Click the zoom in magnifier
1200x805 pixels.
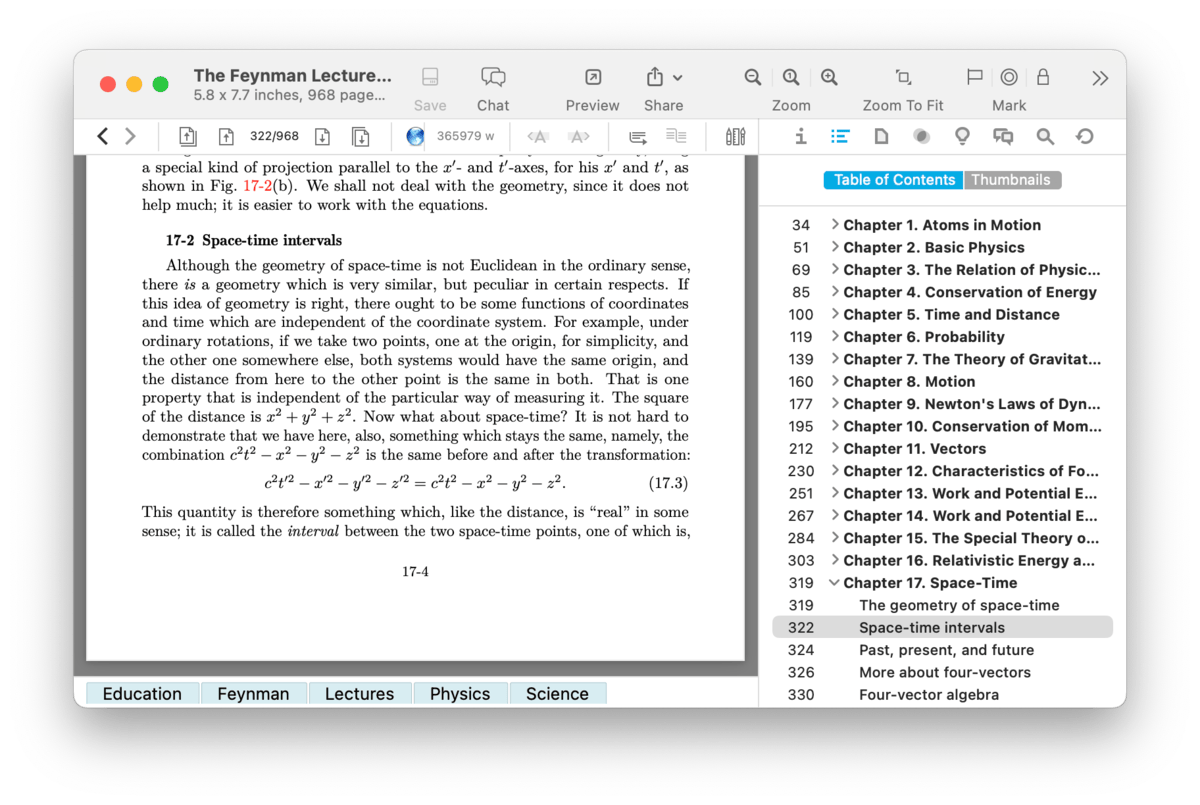click(829, 78)
